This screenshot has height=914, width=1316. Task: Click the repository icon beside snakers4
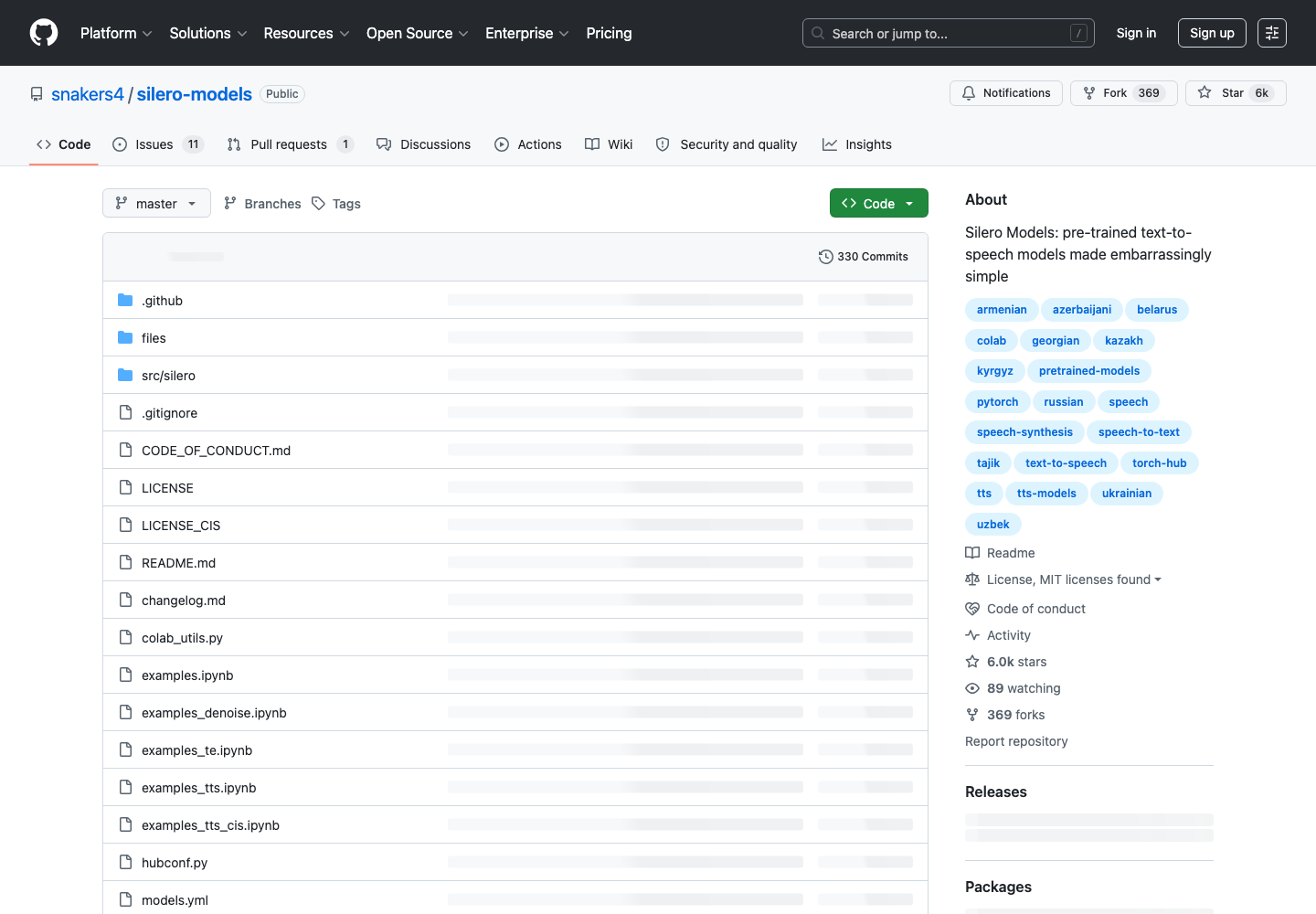coord(37,94)
